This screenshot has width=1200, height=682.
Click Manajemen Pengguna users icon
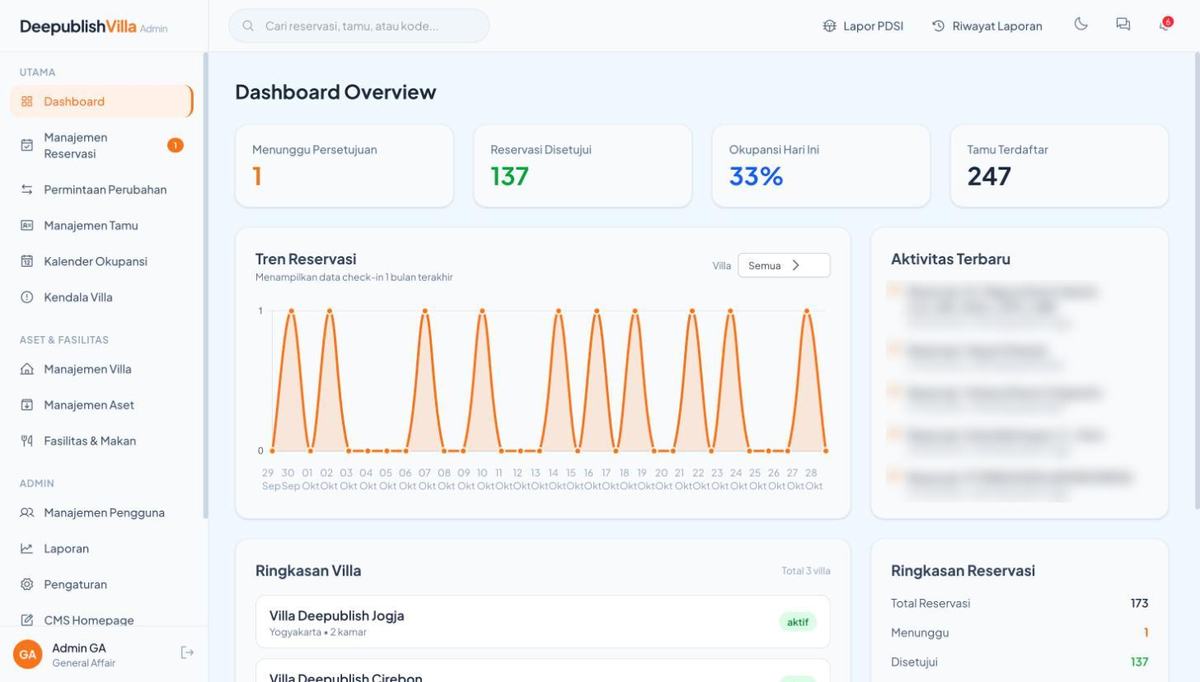tap(27, 513)
